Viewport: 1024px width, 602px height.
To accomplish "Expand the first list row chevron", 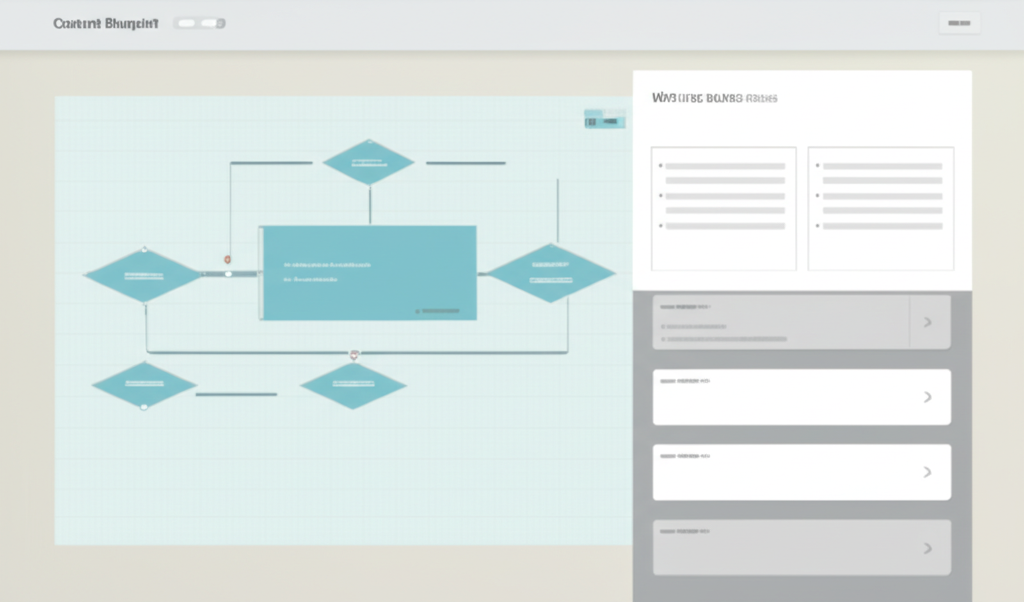I will (928, 322).
